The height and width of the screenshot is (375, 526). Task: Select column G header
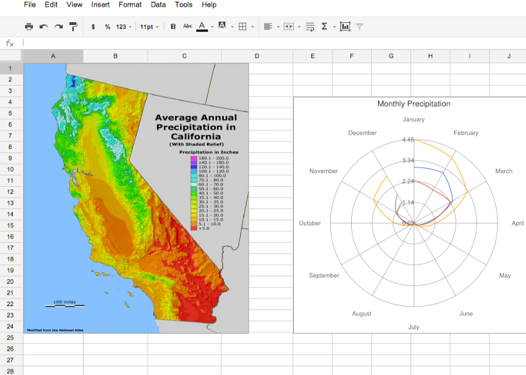[391, 56]
